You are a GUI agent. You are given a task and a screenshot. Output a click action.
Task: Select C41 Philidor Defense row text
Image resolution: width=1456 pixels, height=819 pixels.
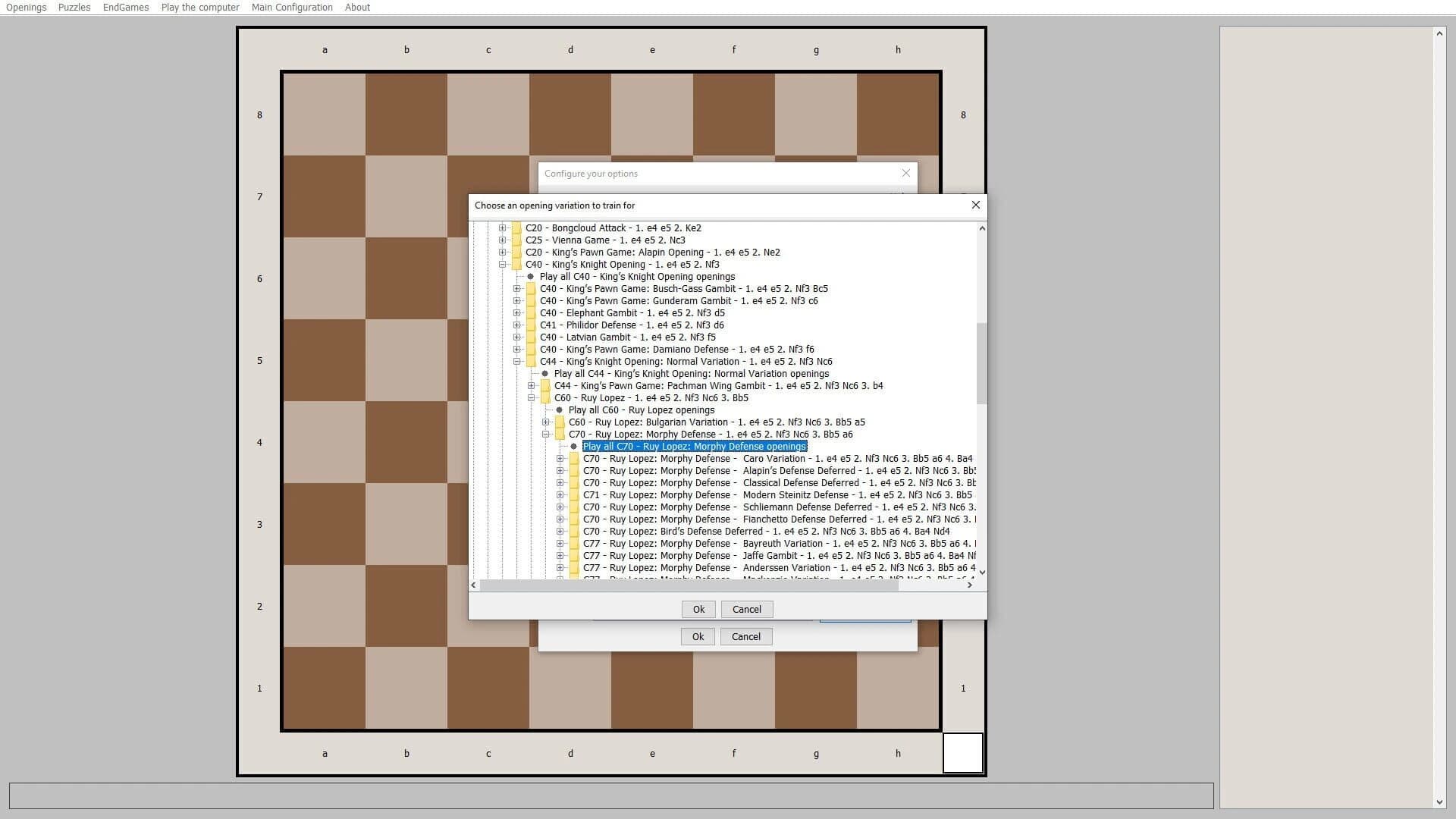632,325
